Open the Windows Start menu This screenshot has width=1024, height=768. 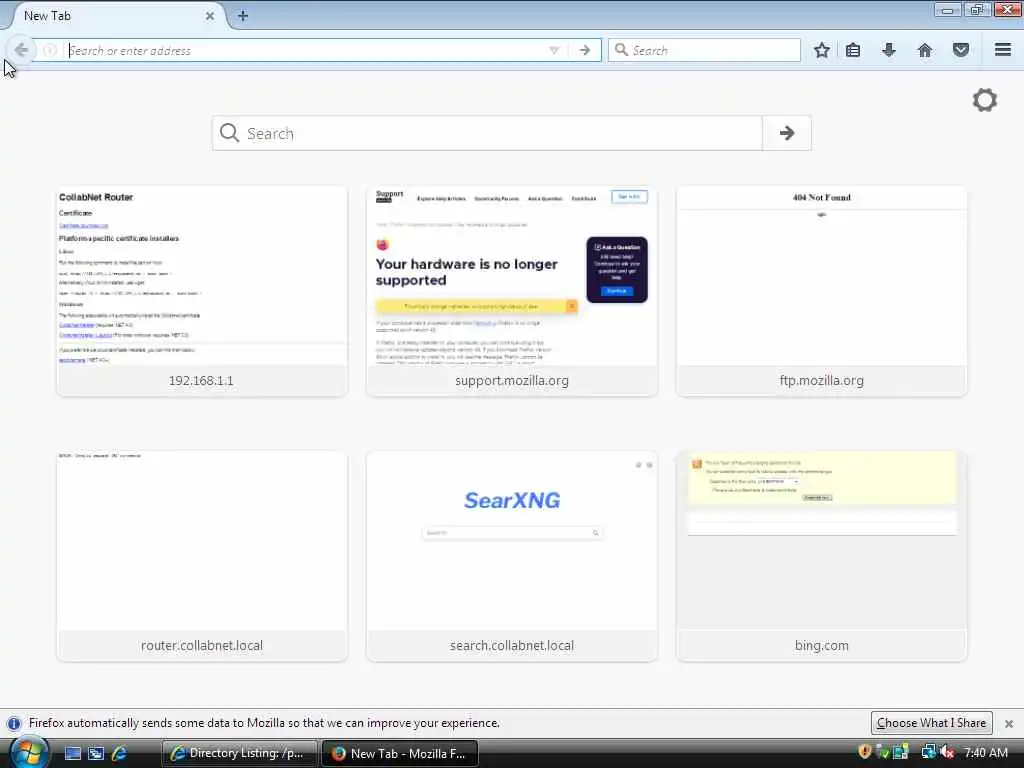pos(29,753)
